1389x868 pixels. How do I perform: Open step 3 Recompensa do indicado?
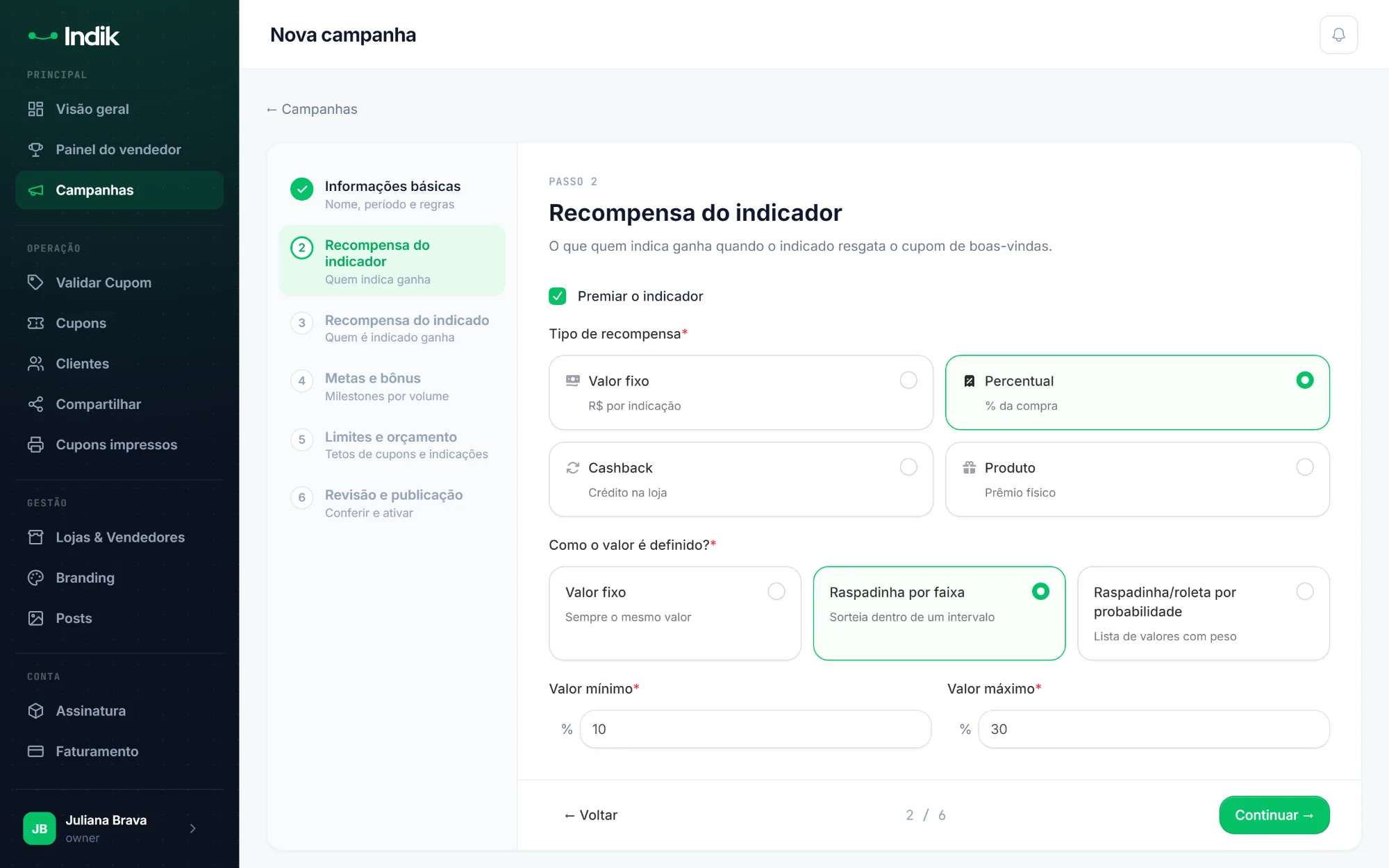click(x=392, y=328)
